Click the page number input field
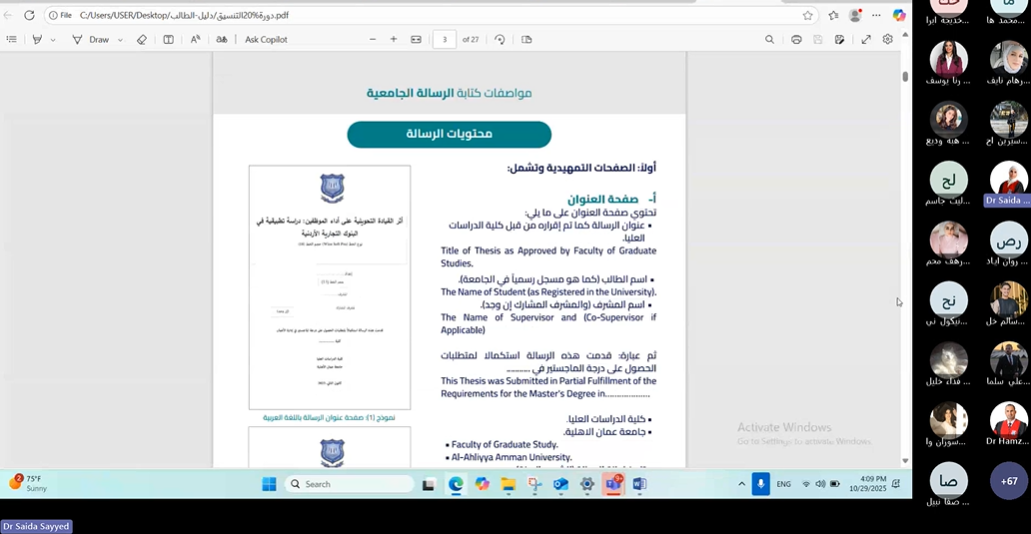 coord(445,40)
